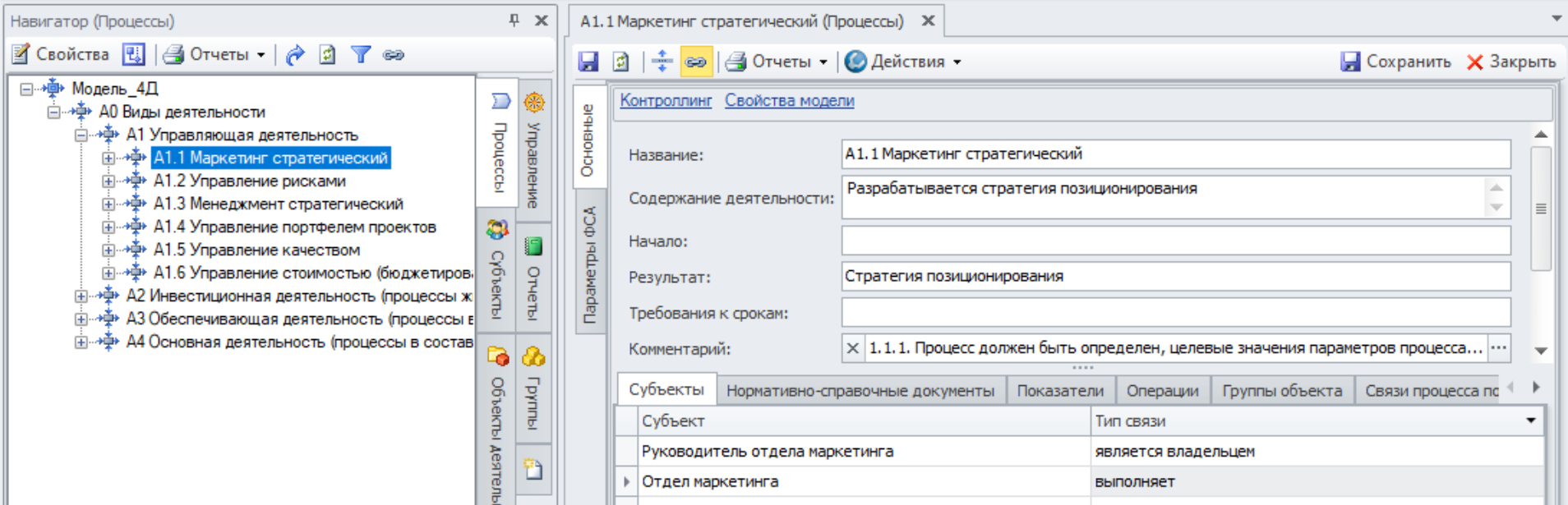
Task: Open the Субъекты side panel tab
Action: pos(497,270)
